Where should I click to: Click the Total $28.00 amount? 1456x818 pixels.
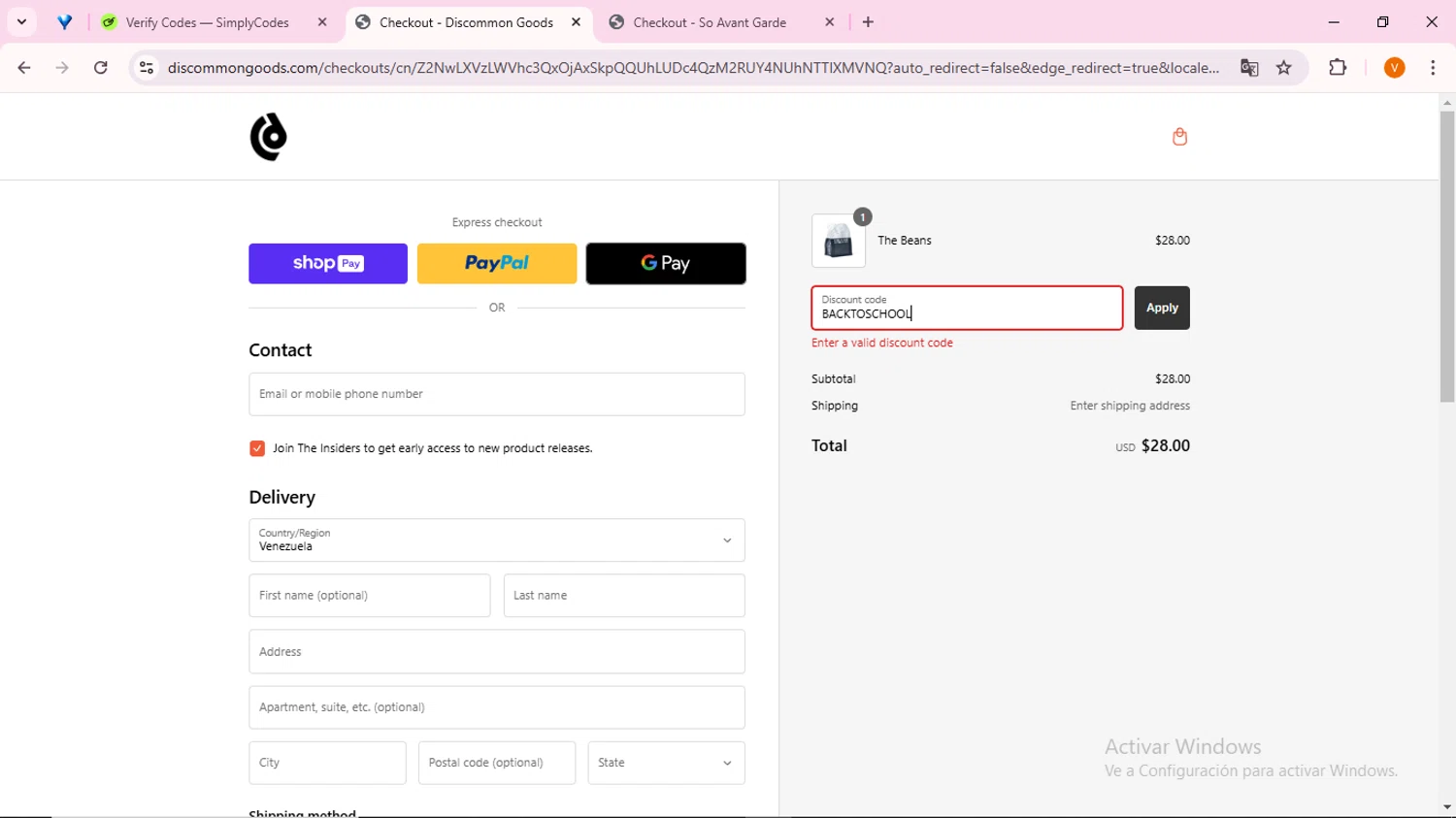[x=1166, y=446]
